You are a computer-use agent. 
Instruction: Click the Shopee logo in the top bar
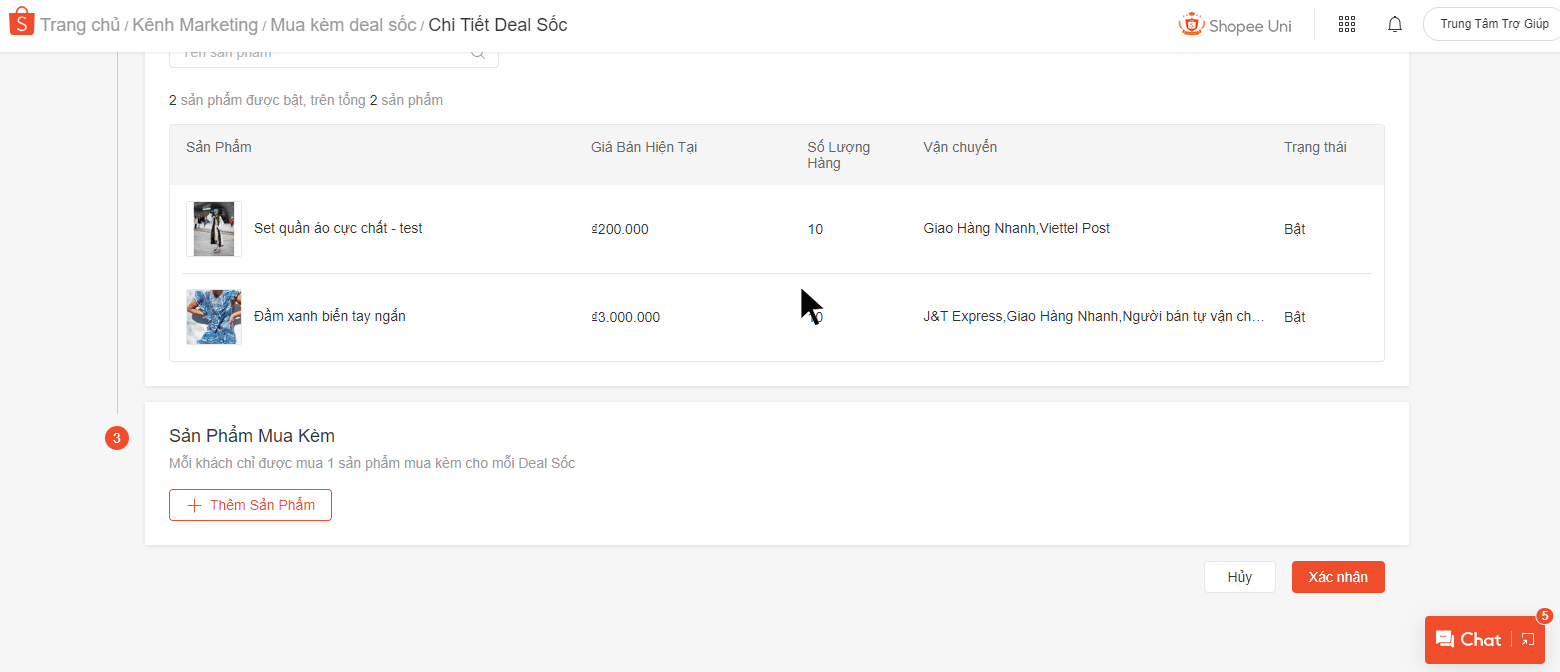[x=21, y=21]
